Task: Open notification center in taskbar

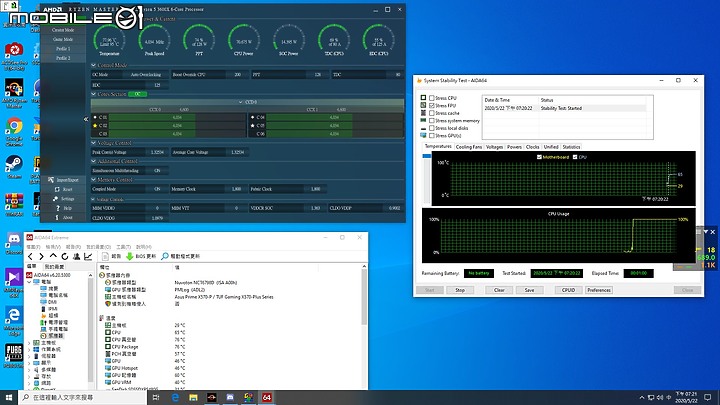Action: click(x=708, y=397)
